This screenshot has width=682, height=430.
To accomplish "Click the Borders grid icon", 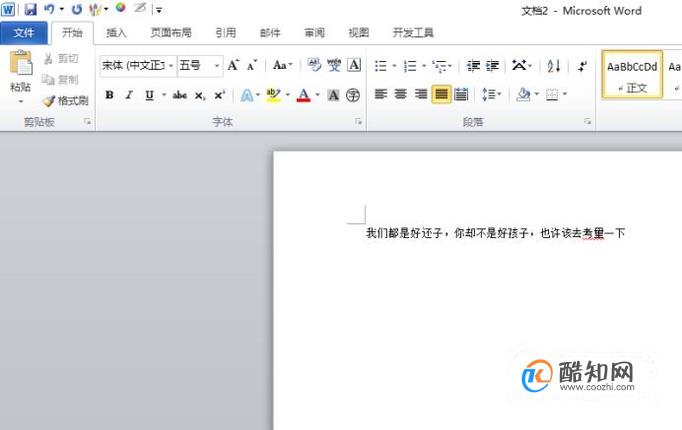I will [552, 94].
